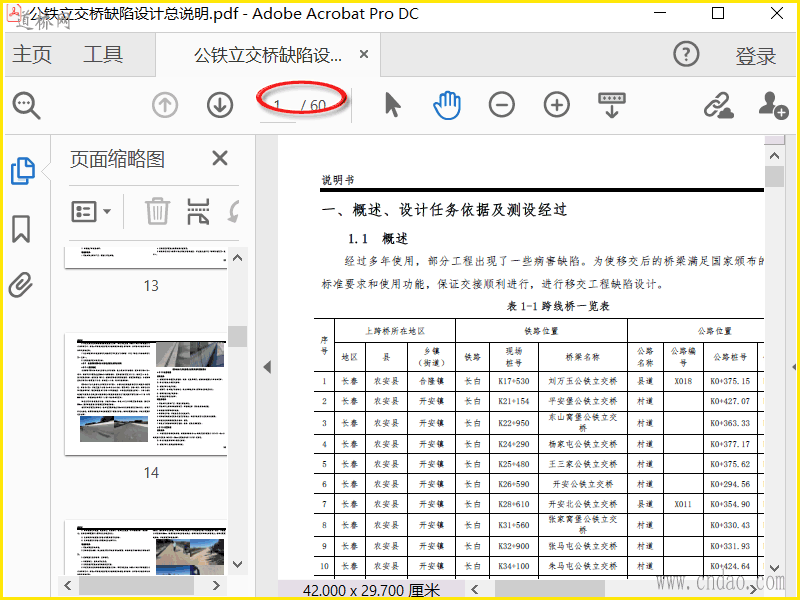
Task: Select the thumbnail below page 14
Action: click(x=146, y=547)
